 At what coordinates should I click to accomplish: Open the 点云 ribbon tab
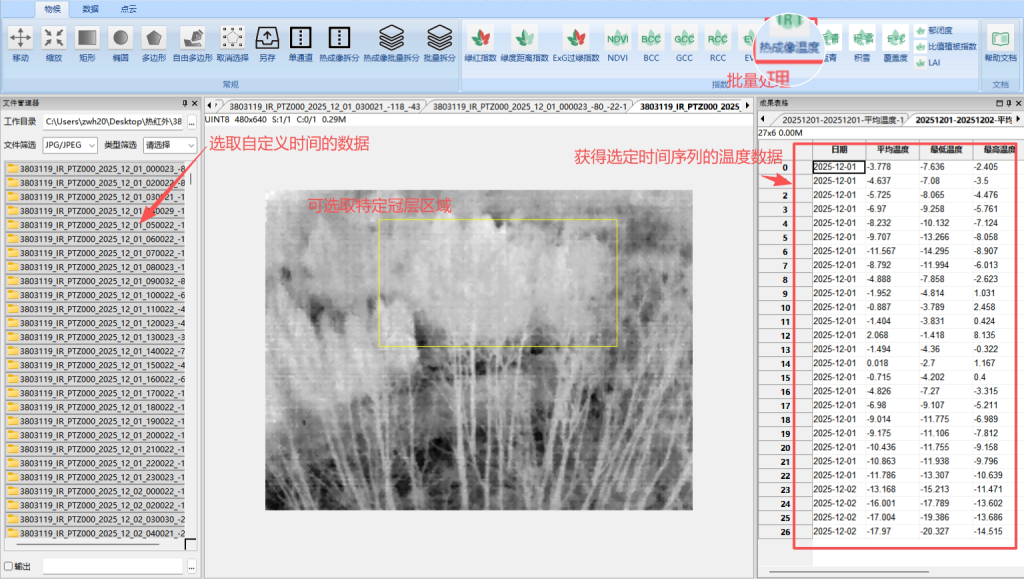point(128,8)
